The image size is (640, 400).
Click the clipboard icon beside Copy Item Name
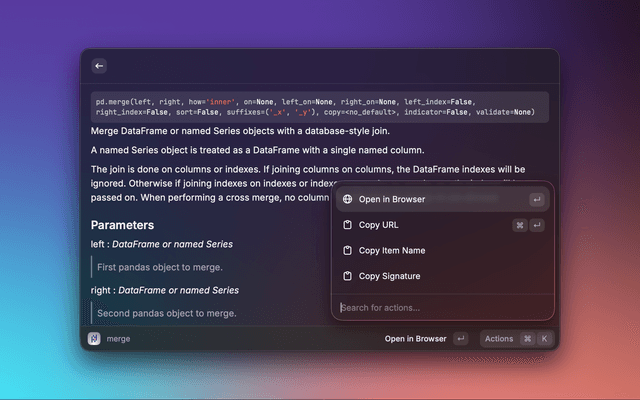[x=347, y=251]
